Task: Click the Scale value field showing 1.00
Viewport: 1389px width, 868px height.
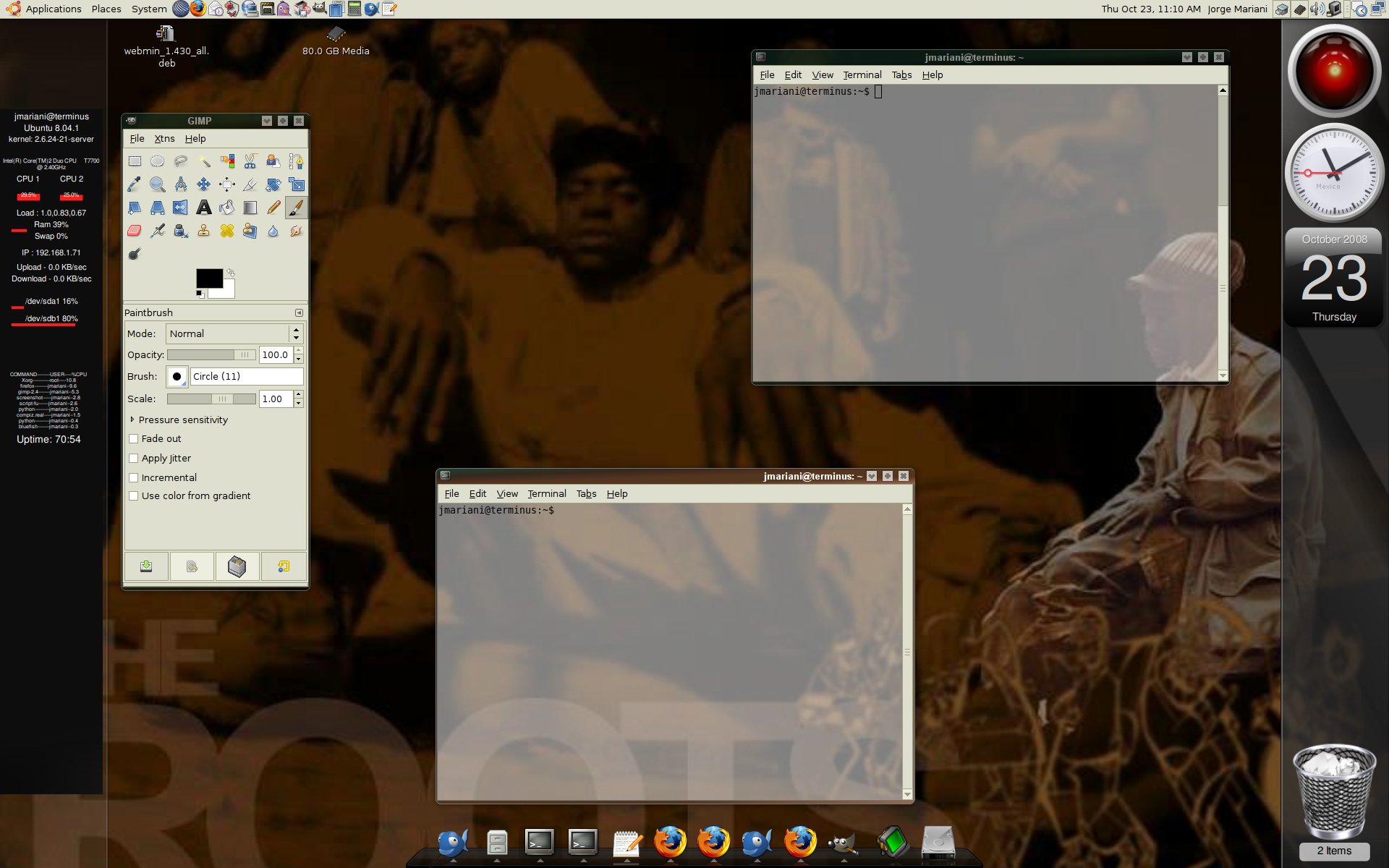Action: (x=276, y=399)
